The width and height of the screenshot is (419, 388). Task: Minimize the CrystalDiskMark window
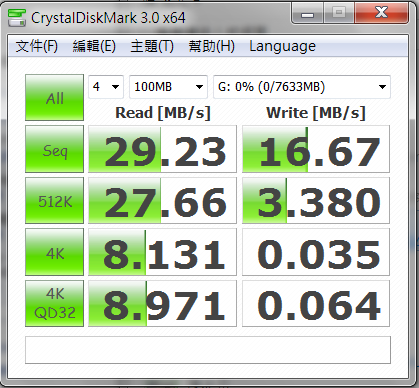click(x=307, y=14)
